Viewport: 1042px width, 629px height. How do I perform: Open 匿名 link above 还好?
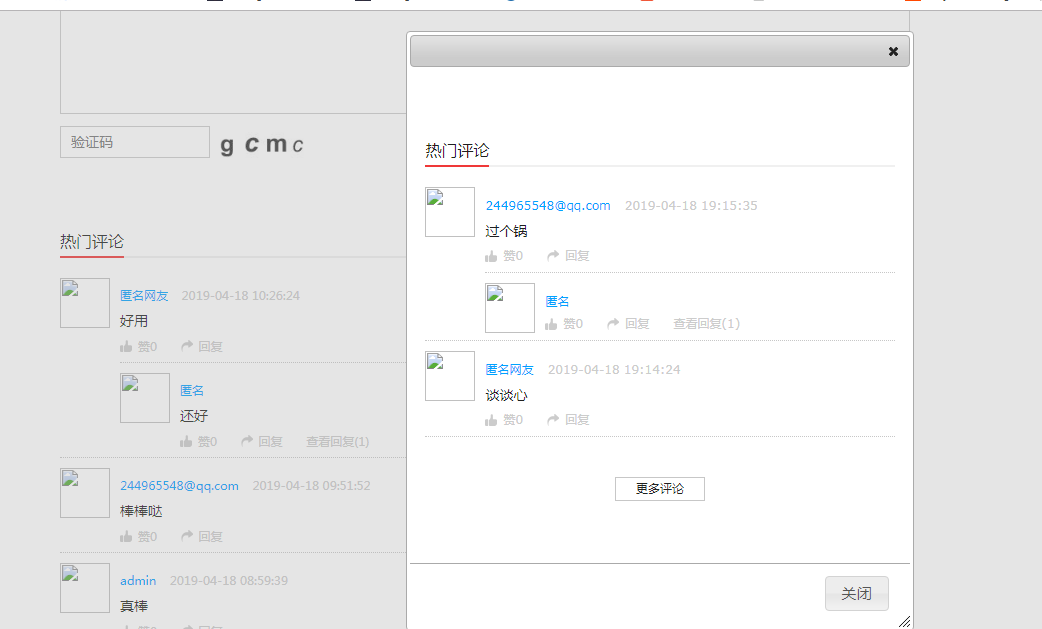[x=192, y=391]
